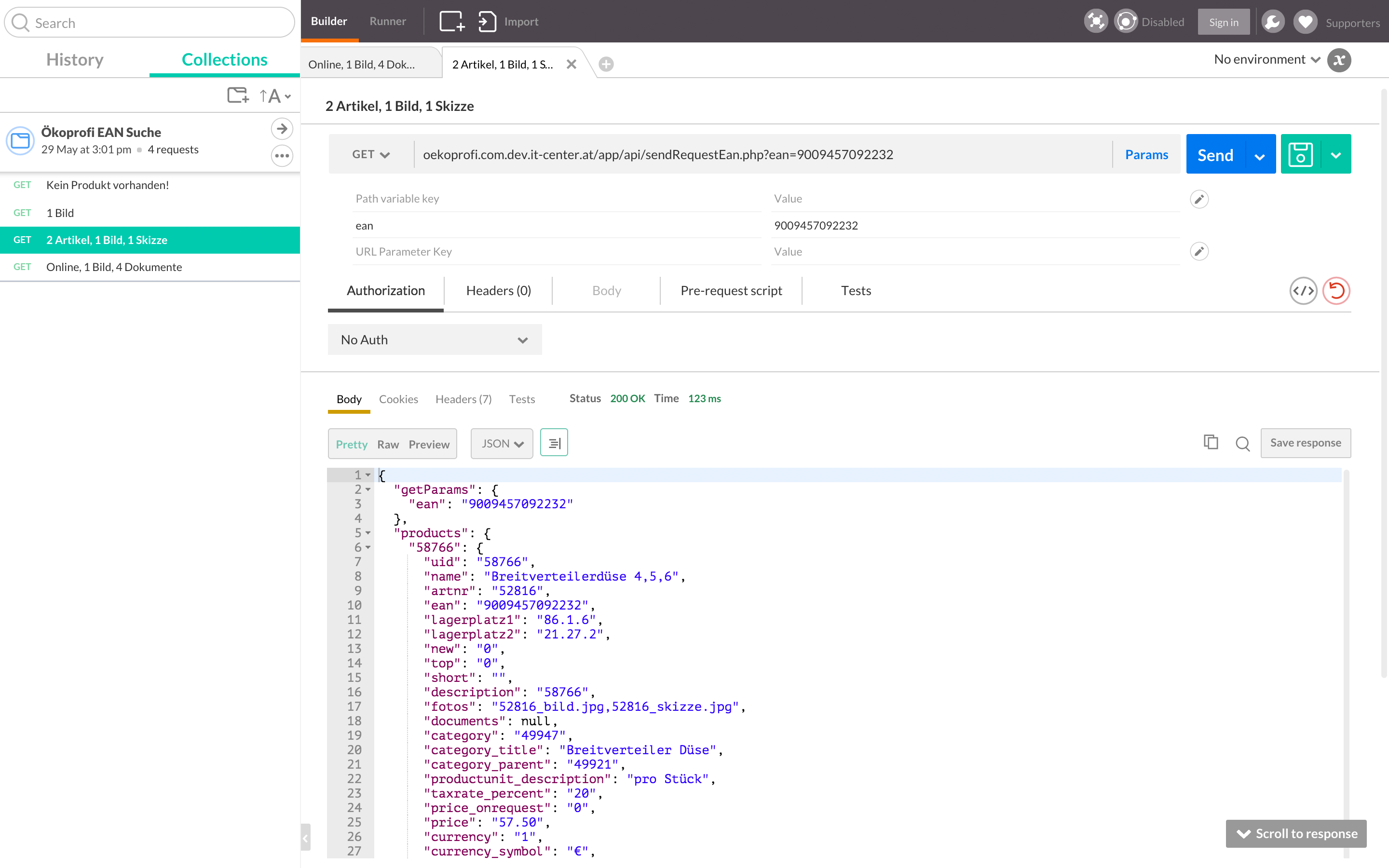Toggle line wrap icon in response
Viewport: 1389px width, 868px height.
click(554, 443)
